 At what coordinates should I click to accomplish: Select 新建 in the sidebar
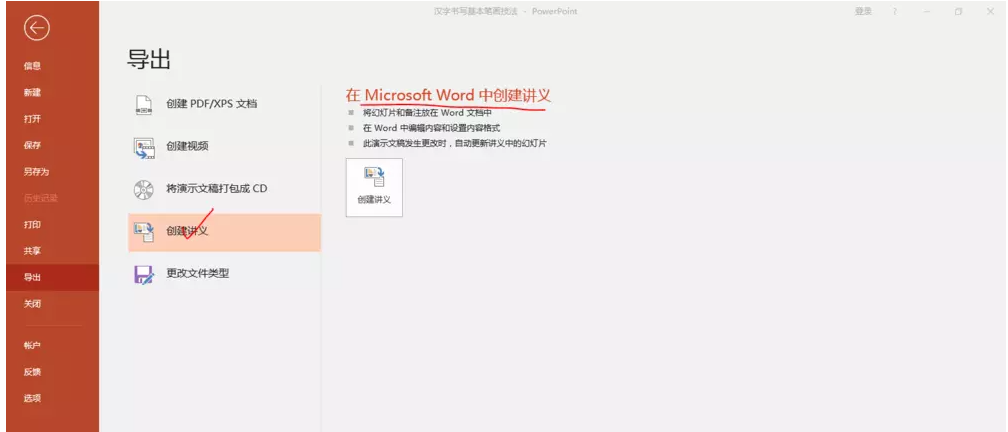32,92
